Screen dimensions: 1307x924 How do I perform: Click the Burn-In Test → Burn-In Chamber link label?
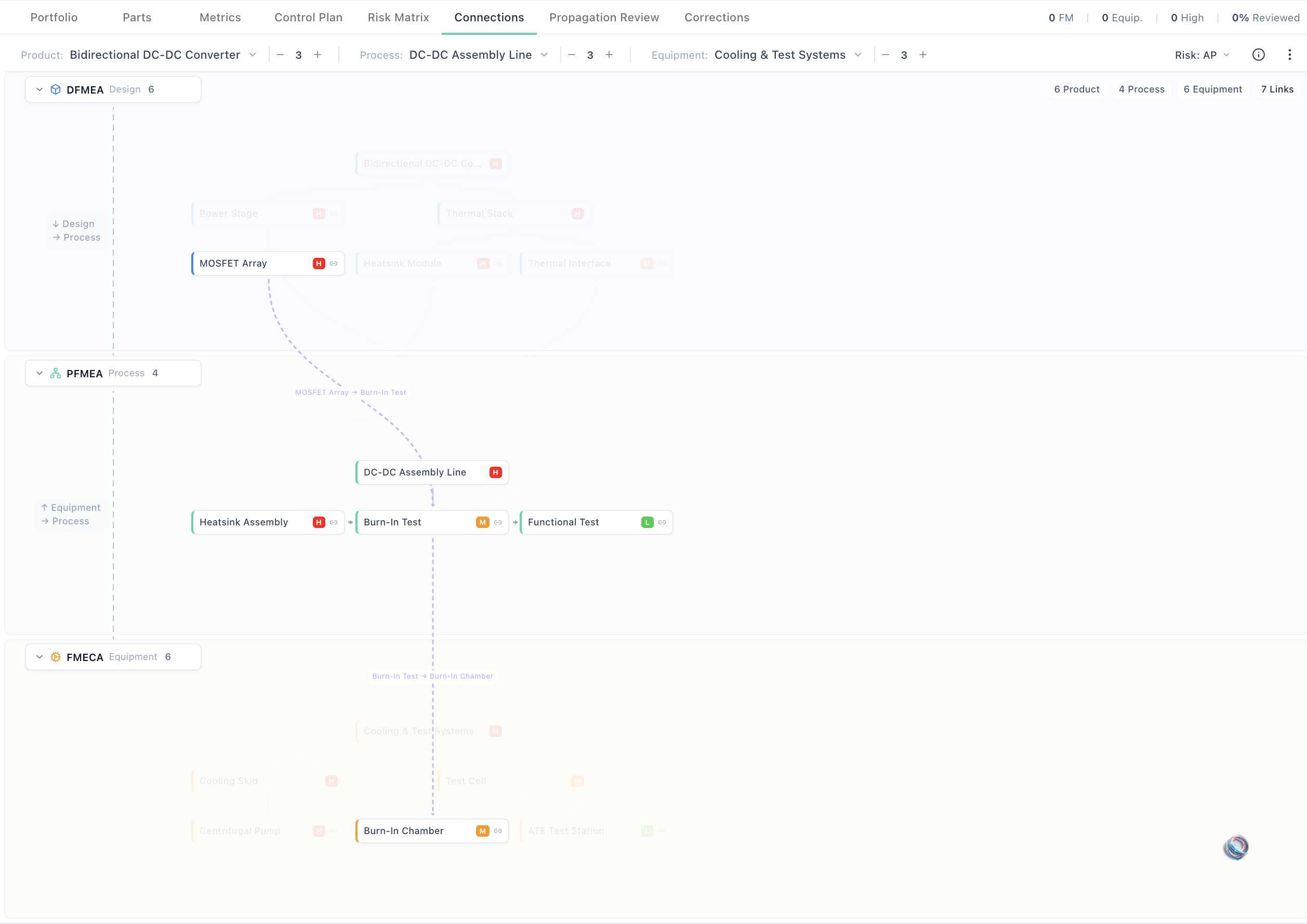(432, 676)
